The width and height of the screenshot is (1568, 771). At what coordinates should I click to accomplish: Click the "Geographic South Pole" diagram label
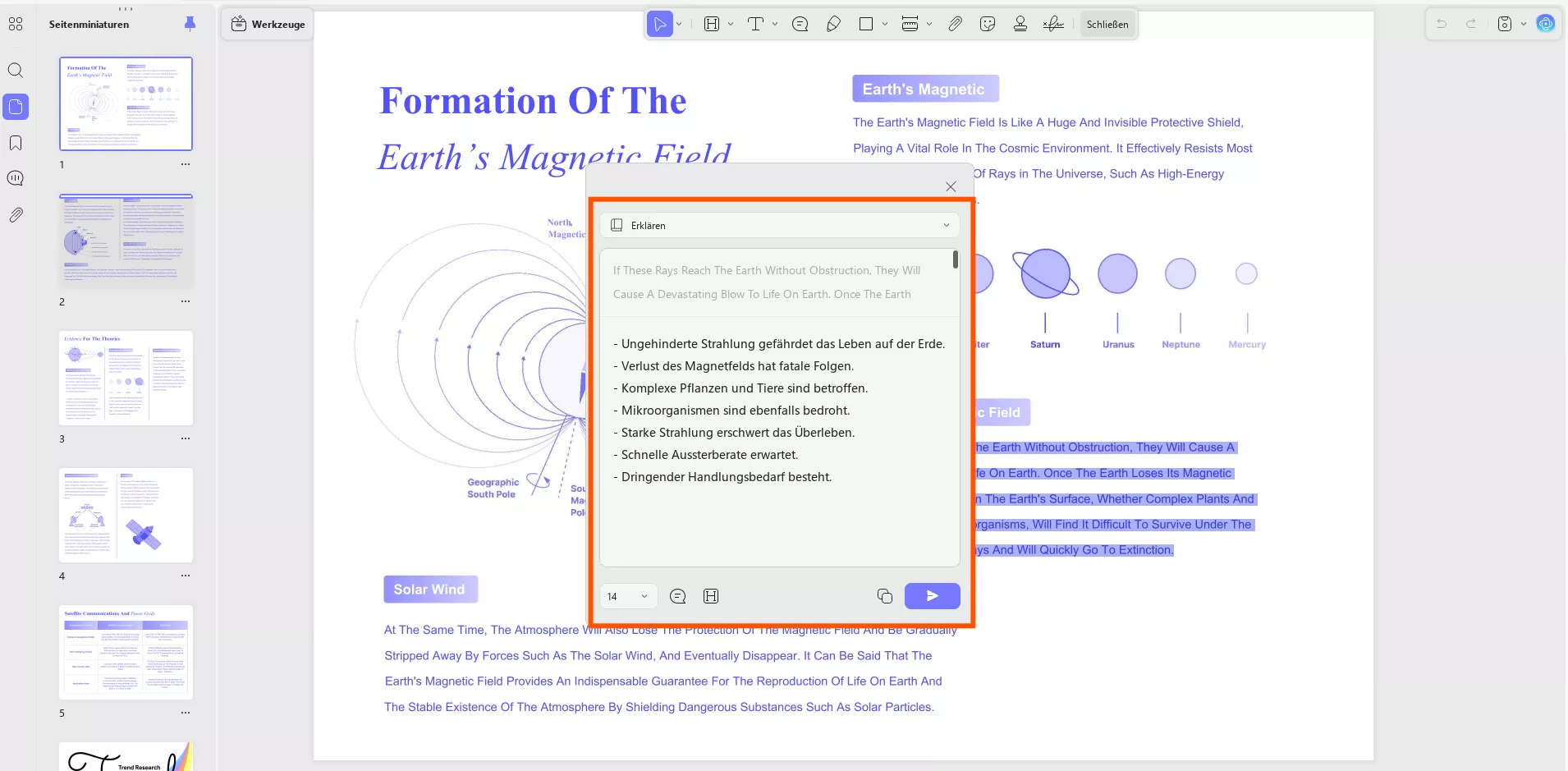click(x=493, y=489)
